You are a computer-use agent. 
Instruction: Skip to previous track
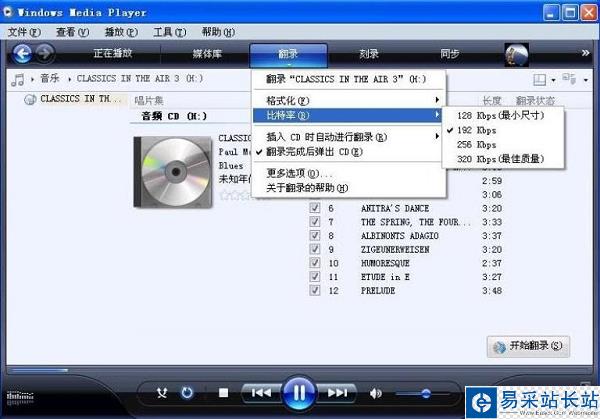click(x=261, y=393)
